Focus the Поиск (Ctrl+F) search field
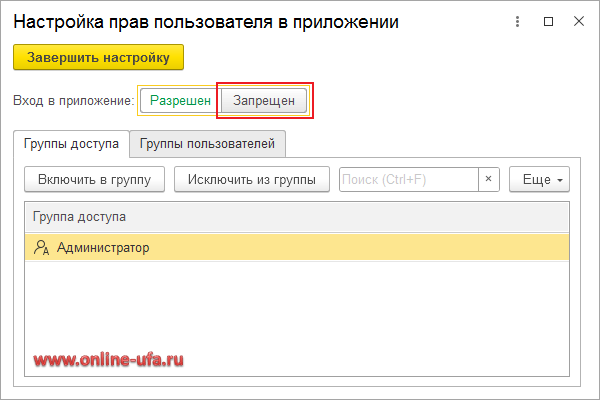Screen dimensions: 600x400 tap(408, 180)
